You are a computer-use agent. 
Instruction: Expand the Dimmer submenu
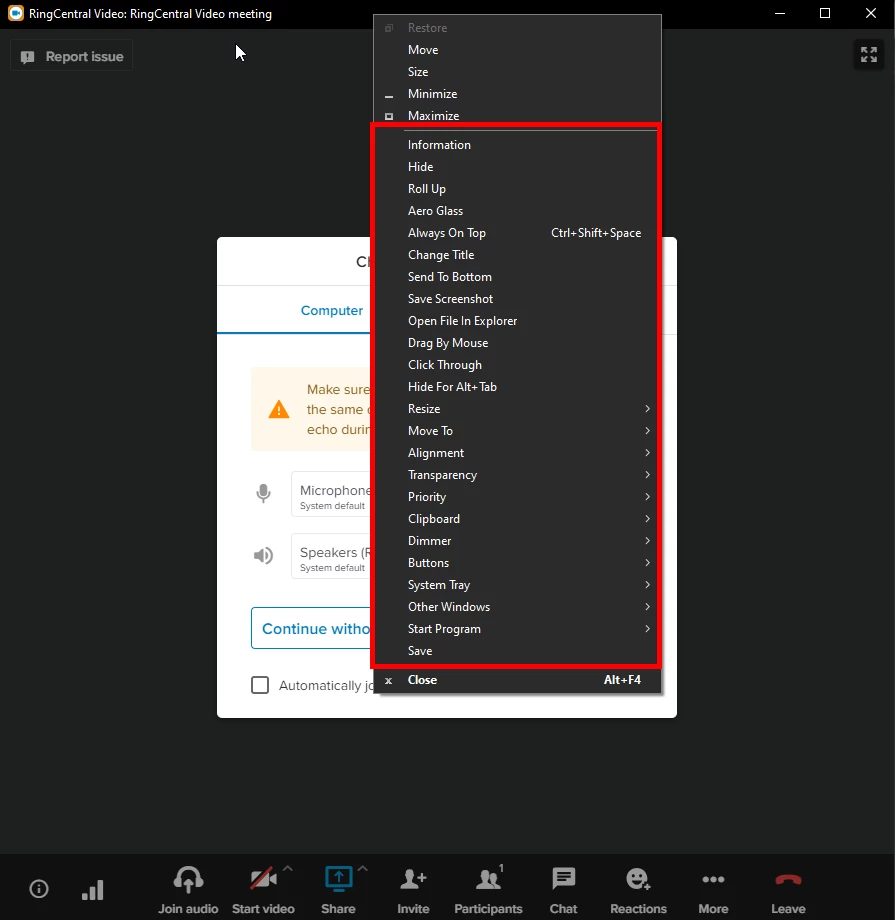pyautogui.click(x=518, y=540)
